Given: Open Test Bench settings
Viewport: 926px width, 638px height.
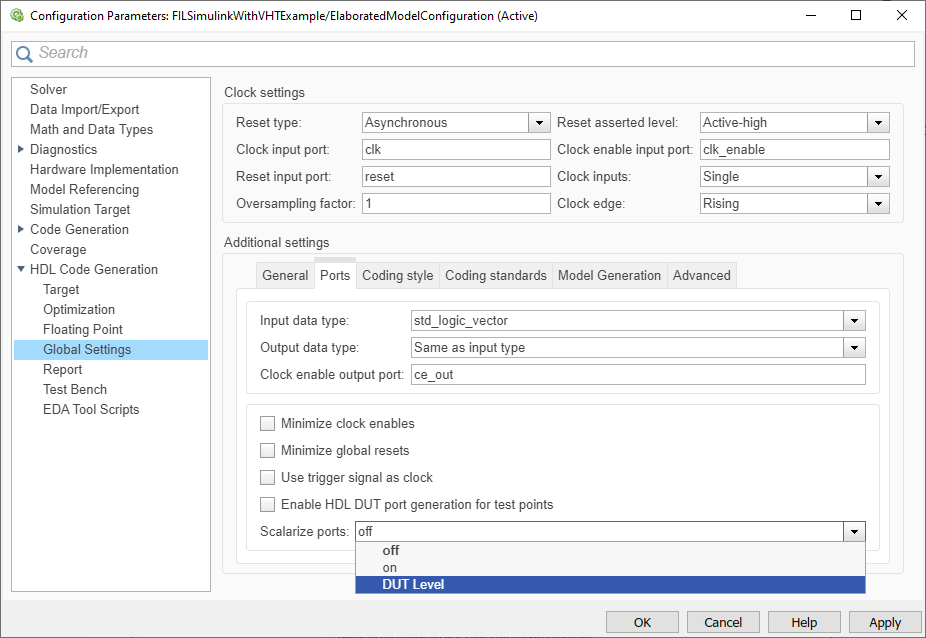Looking at the screenshot, I should tap(75, 389).
